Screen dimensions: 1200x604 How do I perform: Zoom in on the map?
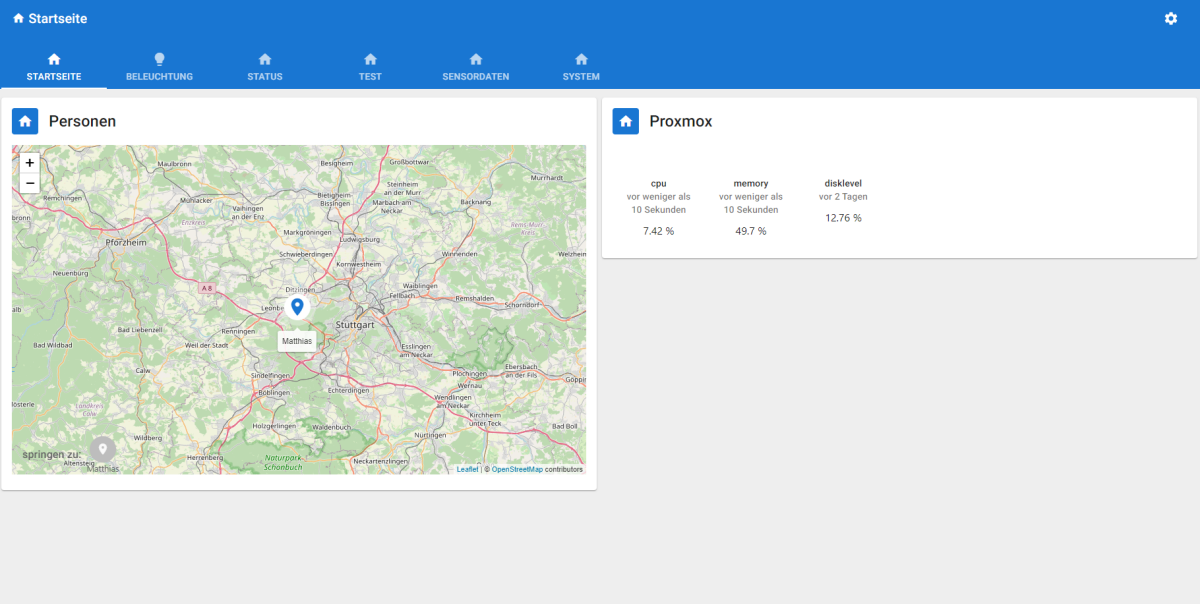[30, 162]
